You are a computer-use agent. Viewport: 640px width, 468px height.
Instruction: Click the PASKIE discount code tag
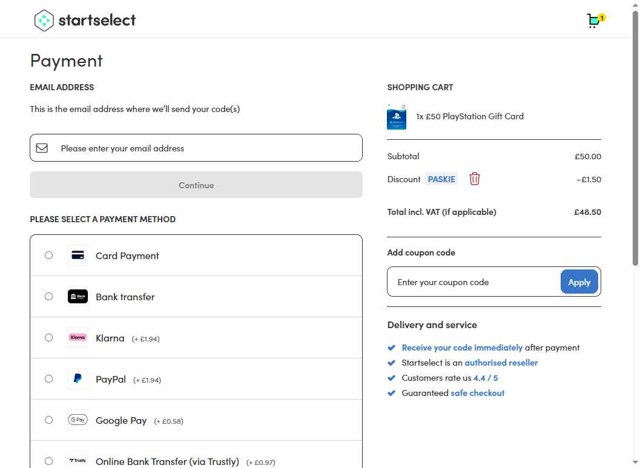[441, 179]
